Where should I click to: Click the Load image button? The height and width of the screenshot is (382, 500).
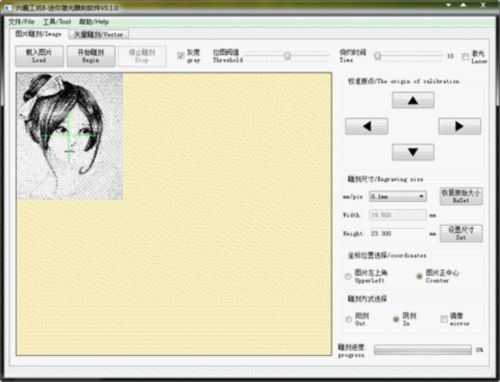39,56
